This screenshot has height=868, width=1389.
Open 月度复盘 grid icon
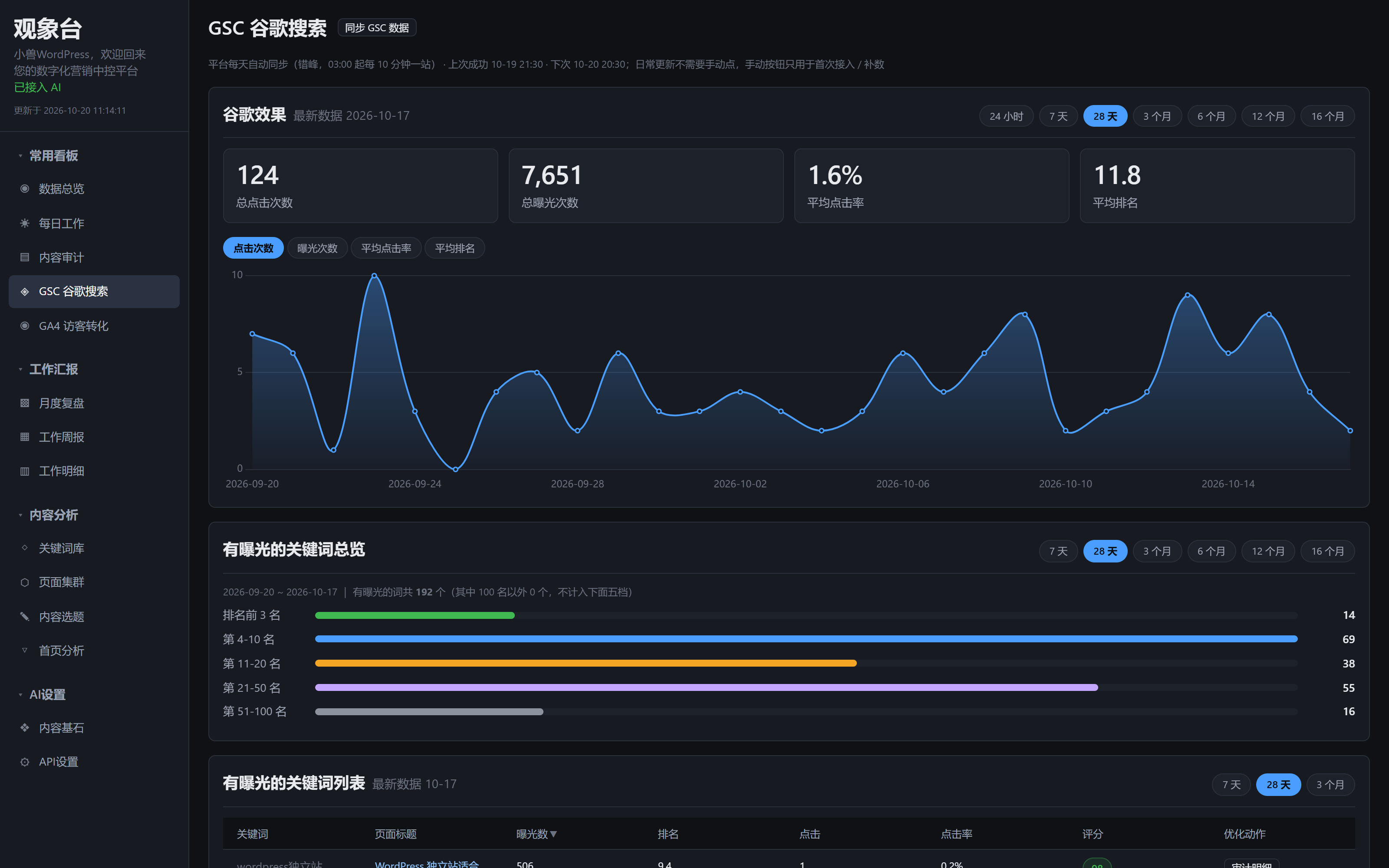pyautogui.click(x=25, y=403)
